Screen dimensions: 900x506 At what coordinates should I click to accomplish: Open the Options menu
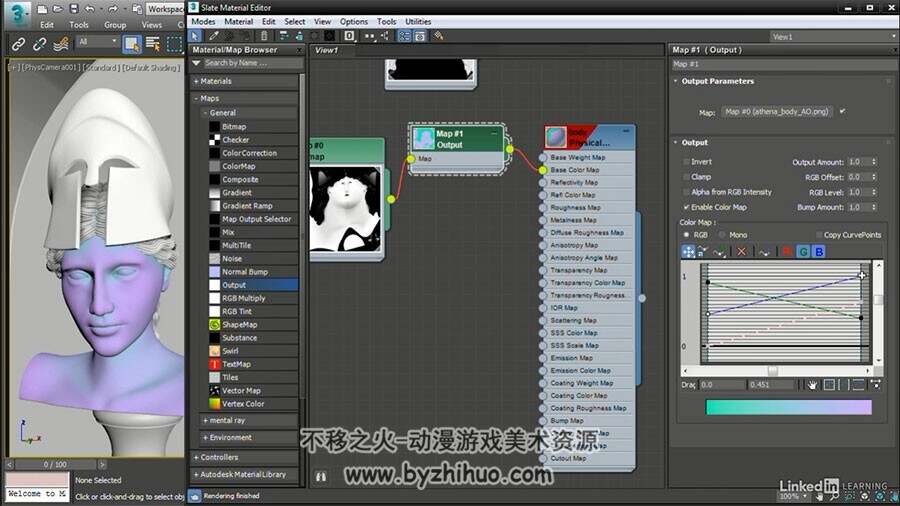(354, 22)
